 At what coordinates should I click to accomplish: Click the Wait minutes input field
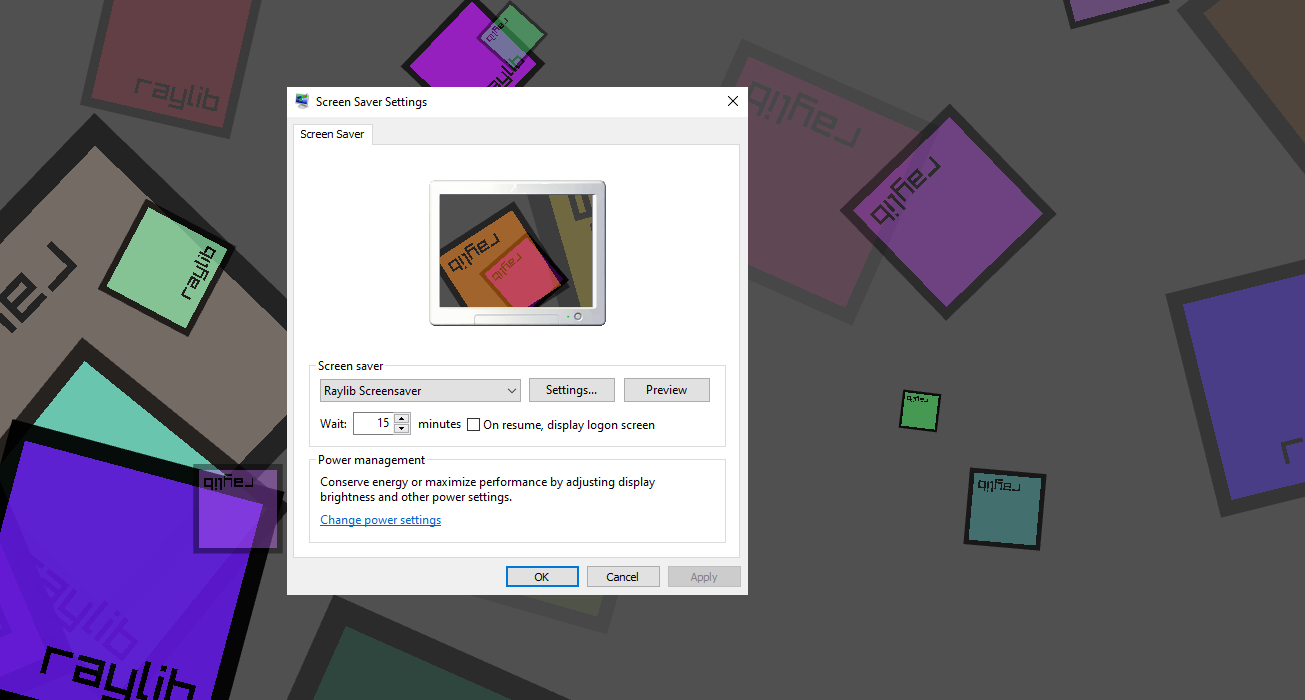tap(374, 423)
